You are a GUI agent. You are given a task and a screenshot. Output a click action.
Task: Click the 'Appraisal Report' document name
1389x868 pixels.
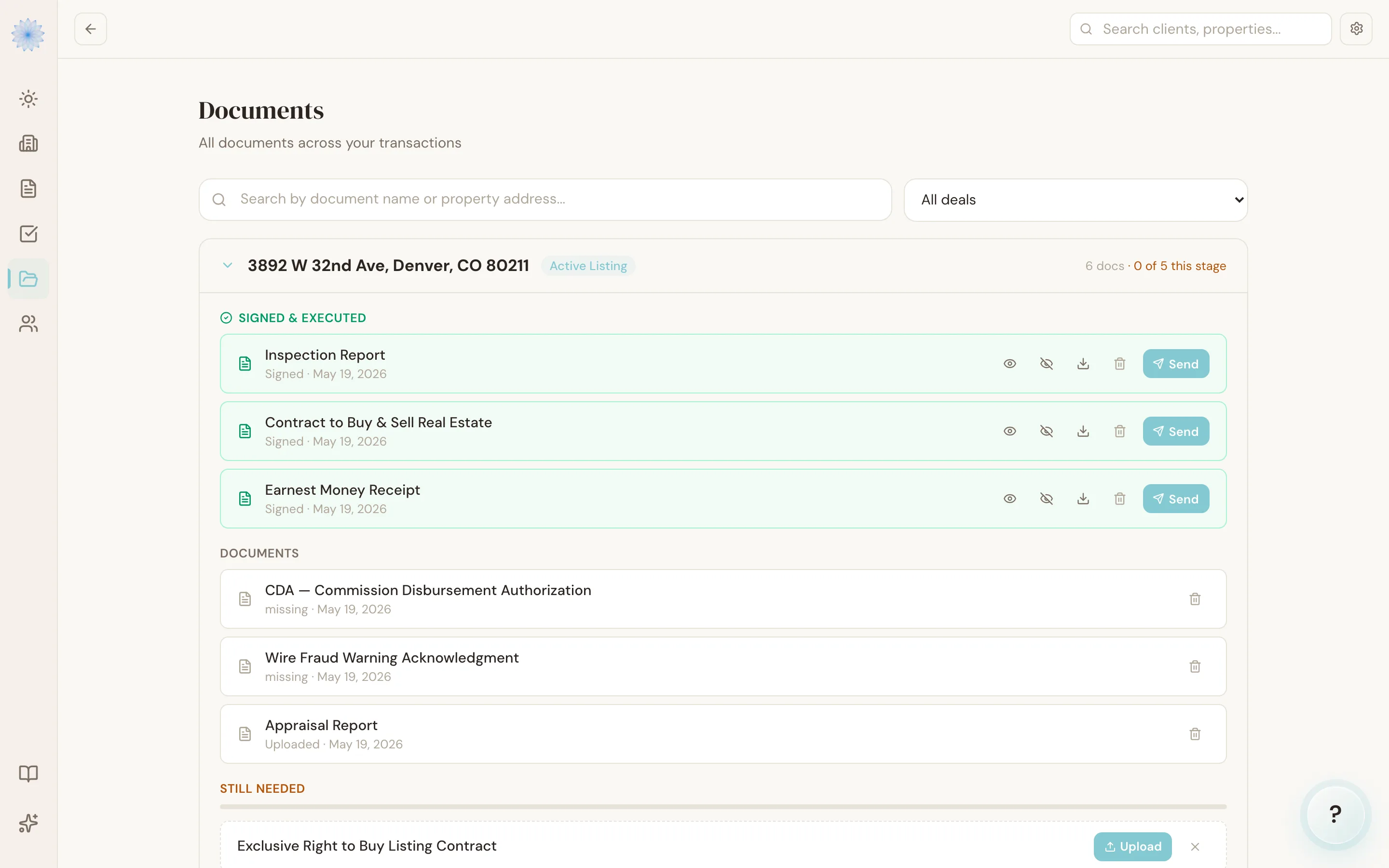click(321, 725)
